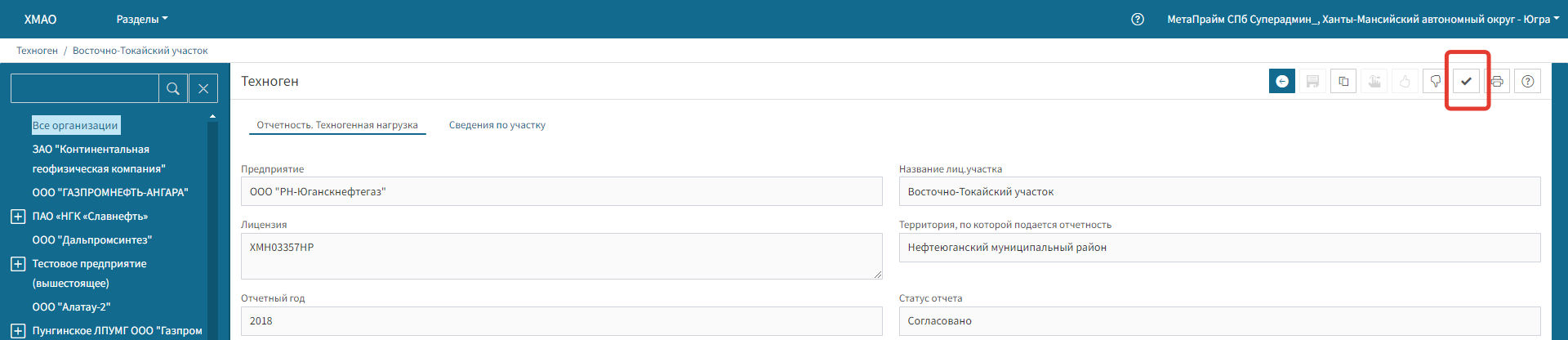Click the blue back arrow button
Viewport: 1568px width, 340px height.
pyautogui.click(x=1281, y=82)
